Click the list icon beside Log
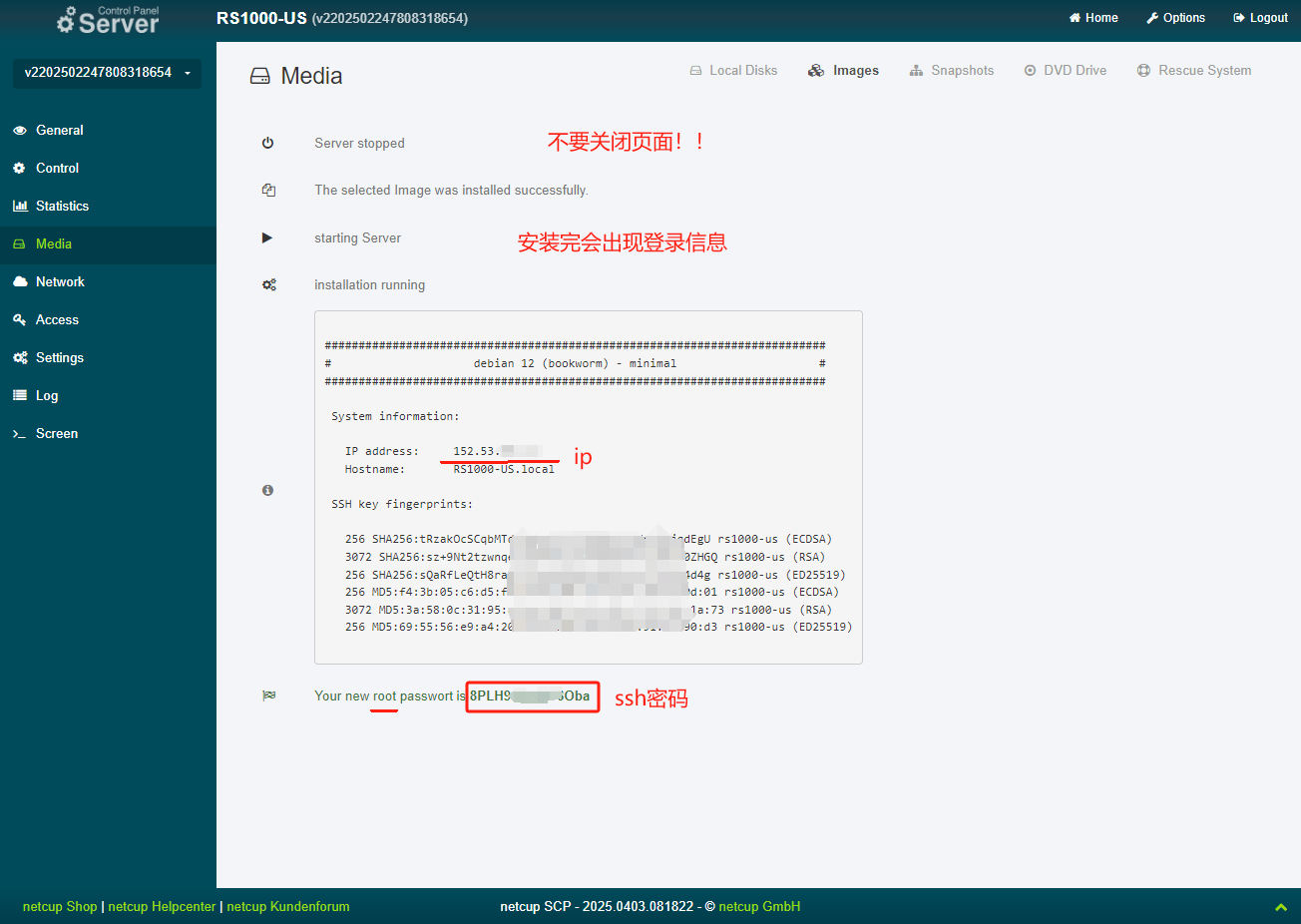 click(x=20, y=396)
